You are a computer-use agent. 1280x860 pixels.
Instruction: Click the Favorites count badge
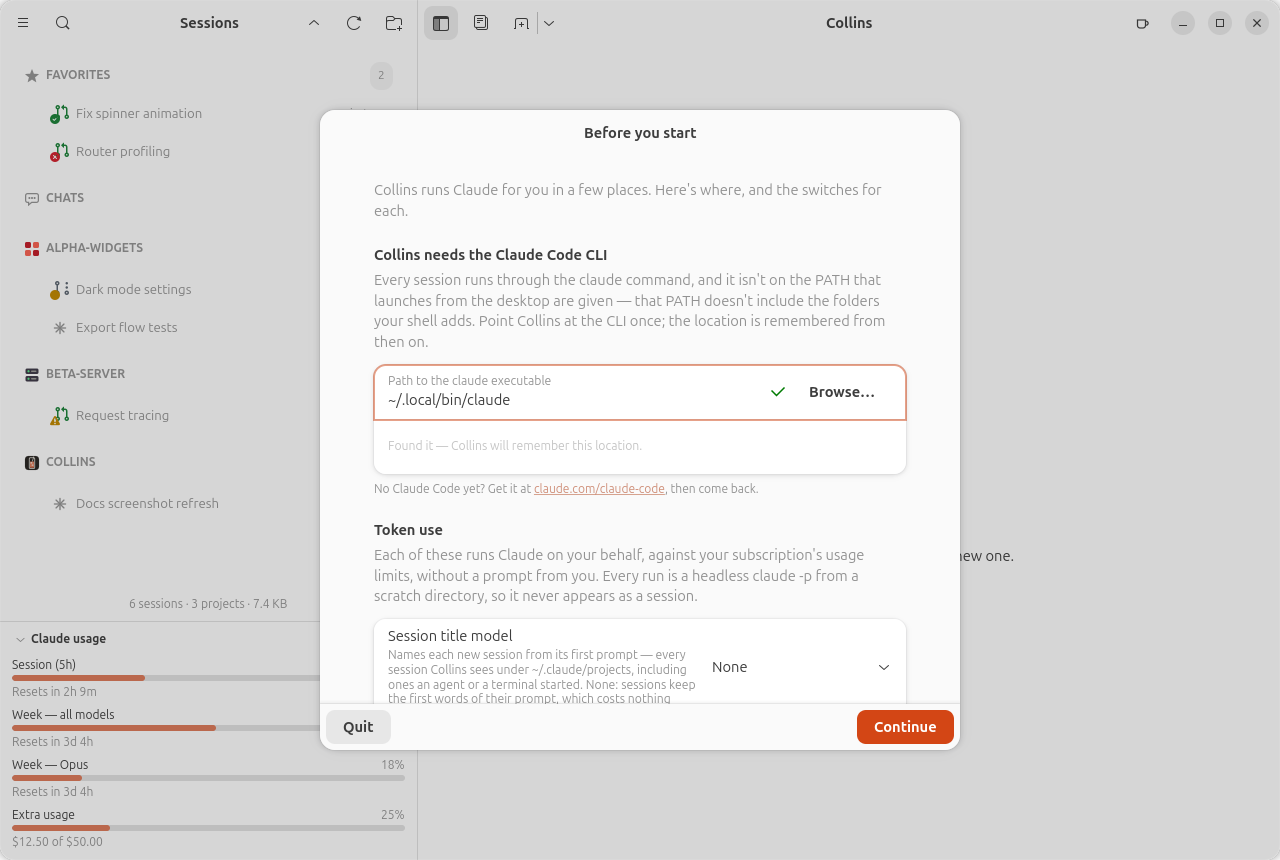coord(381,75)
